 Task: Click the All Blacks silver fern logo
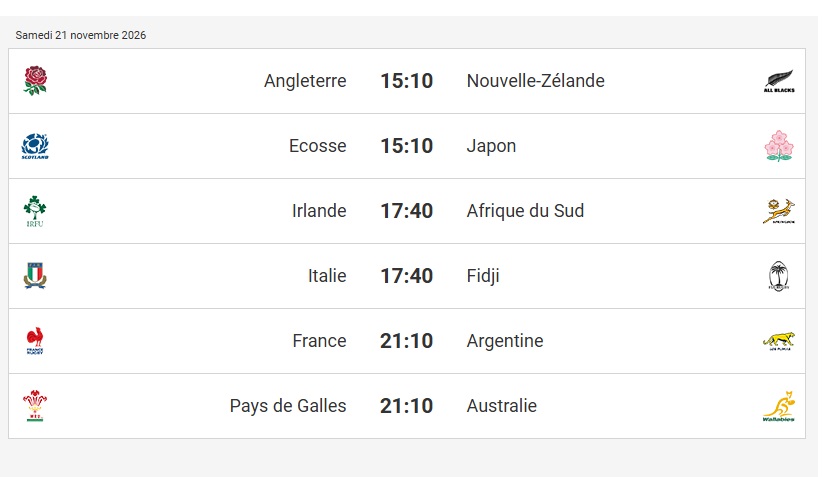click(x=779, y=81)
